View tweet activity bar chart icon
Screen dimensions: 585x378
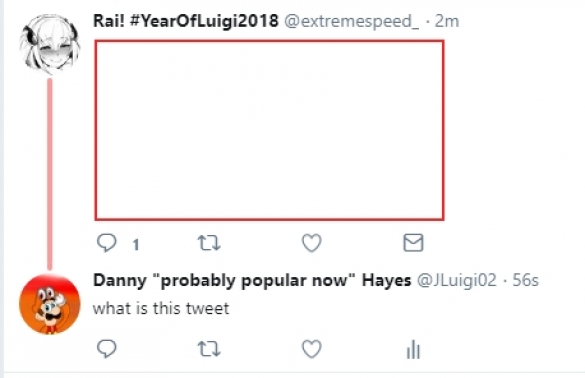[x=413, y=349]
